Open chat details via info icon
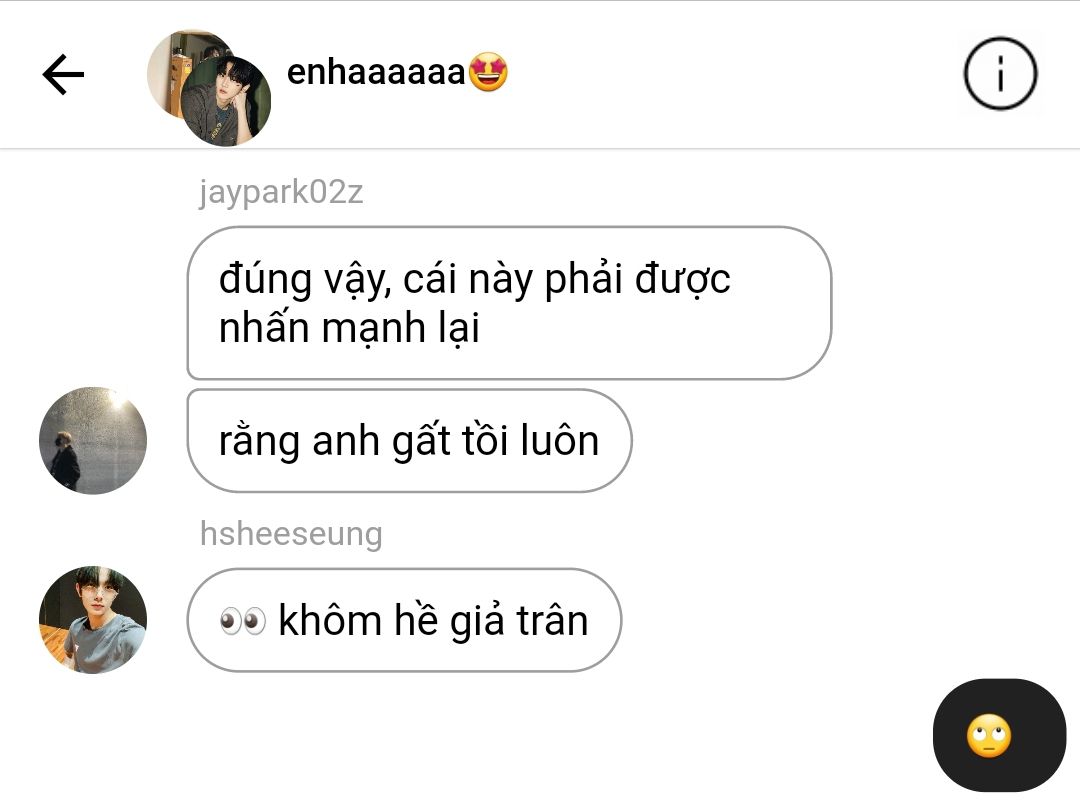The width and height of the screenshot is (1080, 804). [x=999, y=74]
